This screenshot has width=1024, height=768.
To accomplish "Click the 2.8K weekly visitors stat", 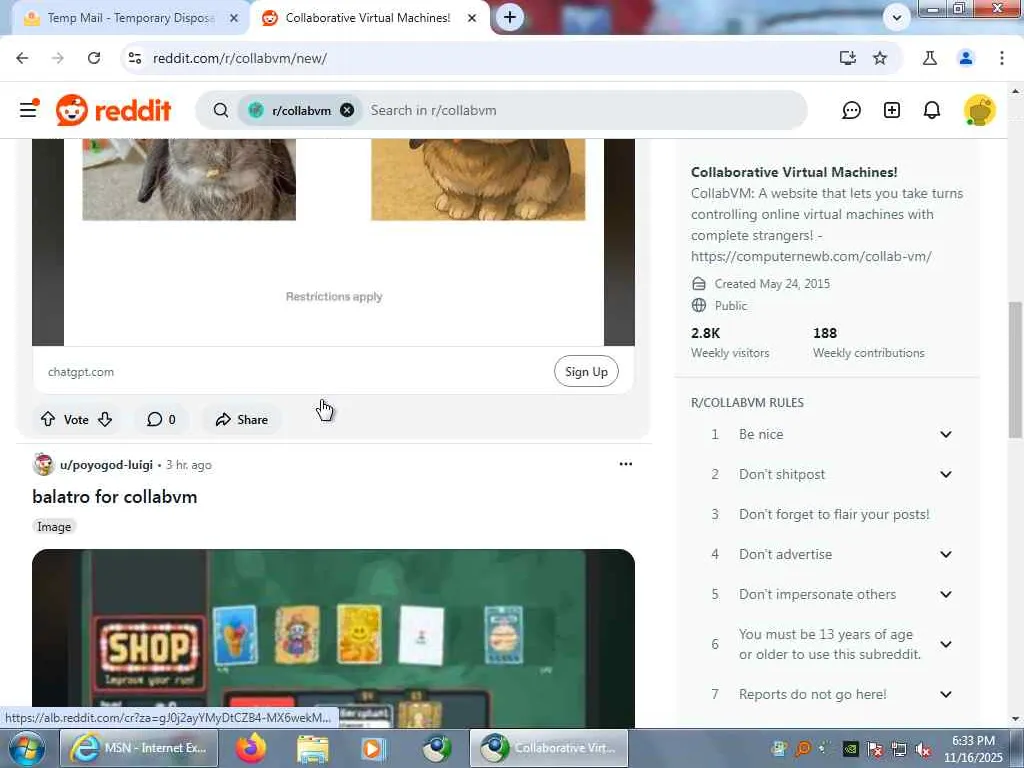I will 730,343.
